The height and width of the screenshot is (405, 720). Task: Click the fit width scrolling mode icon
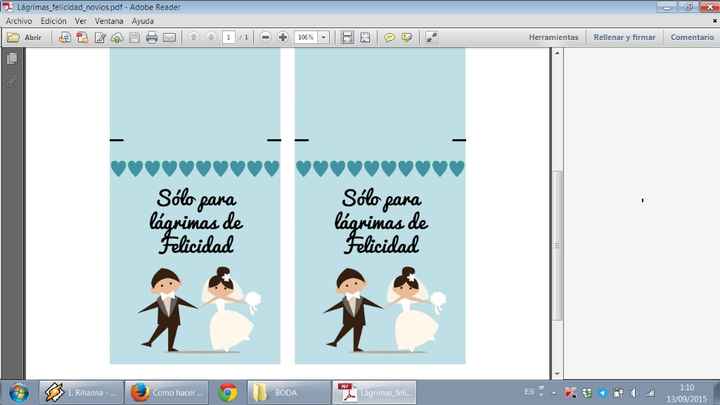tap(348, 37)
